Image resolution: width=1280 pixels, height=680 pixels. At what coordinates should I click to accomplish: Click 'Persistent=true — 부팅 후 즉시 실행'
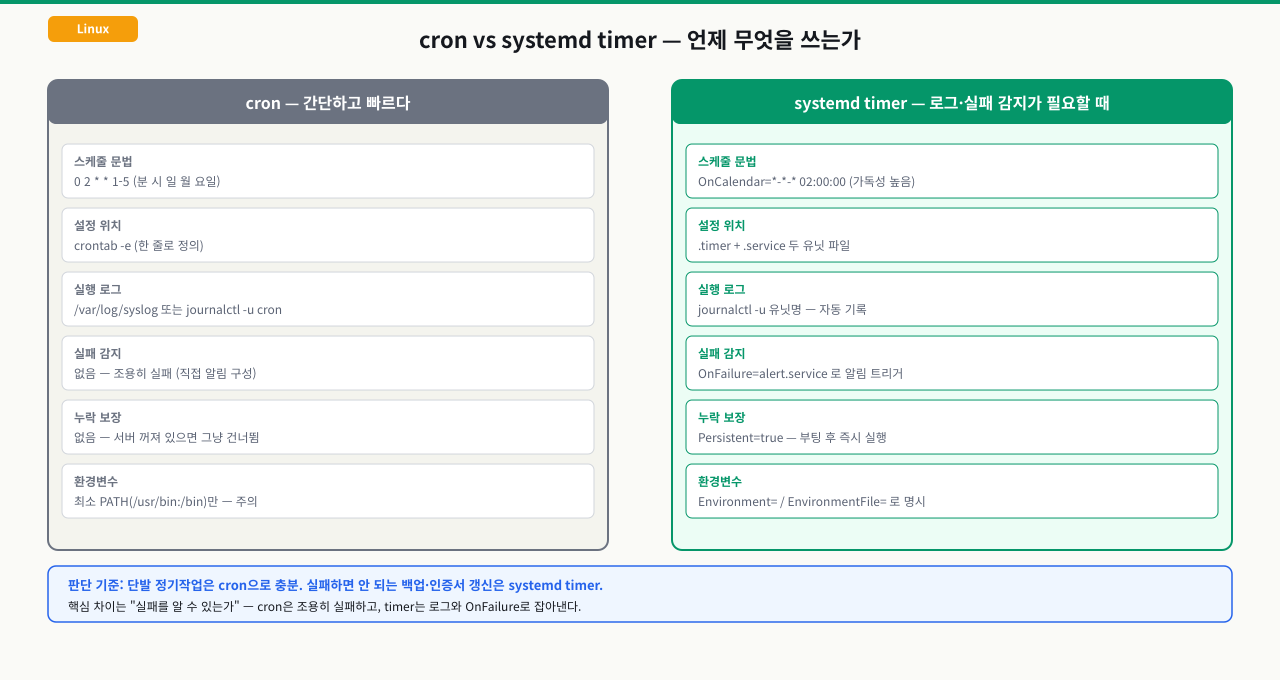click(792, 437)
